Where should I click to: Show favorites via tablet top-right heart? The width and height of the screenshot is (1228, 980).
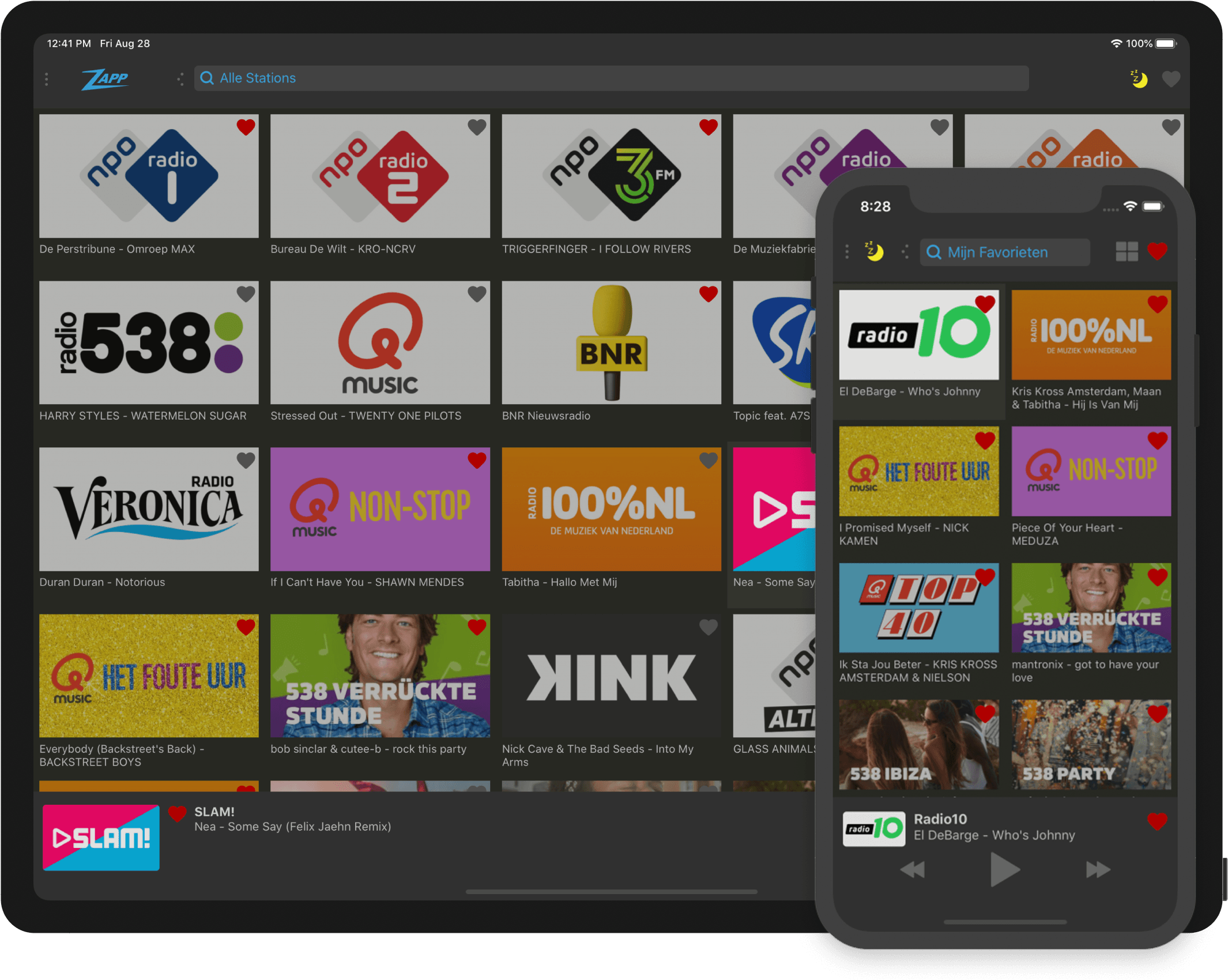pos(1171,78)
